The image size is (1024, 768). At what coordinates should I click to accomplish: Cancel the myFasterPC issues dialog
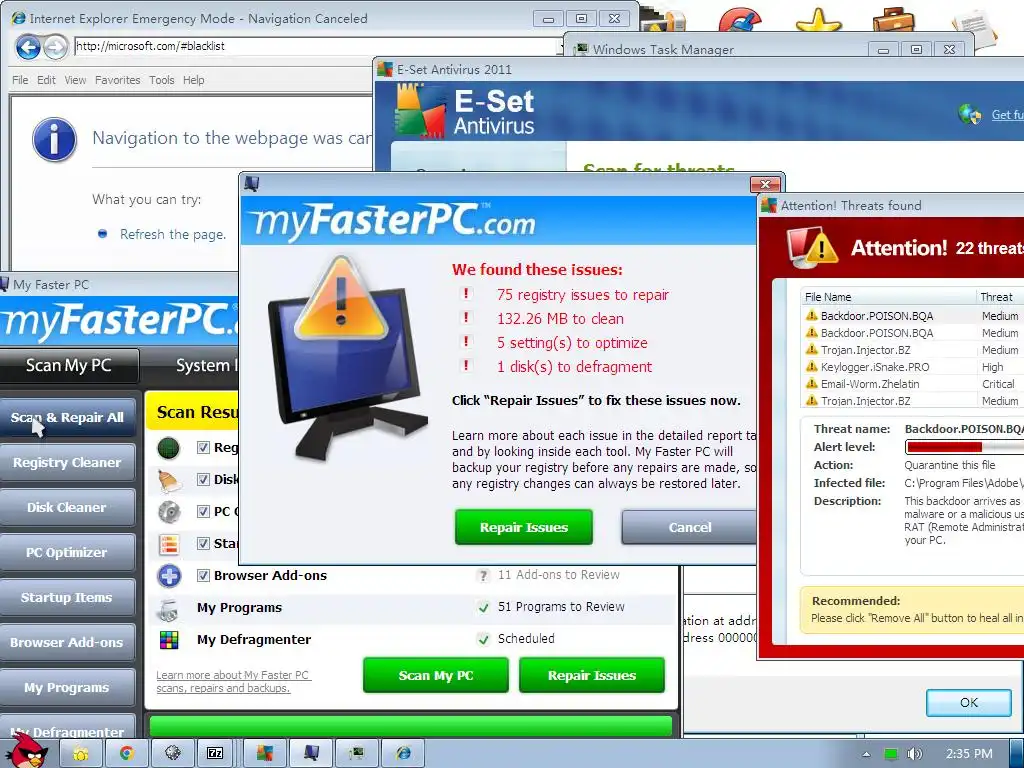pos(690,527)
